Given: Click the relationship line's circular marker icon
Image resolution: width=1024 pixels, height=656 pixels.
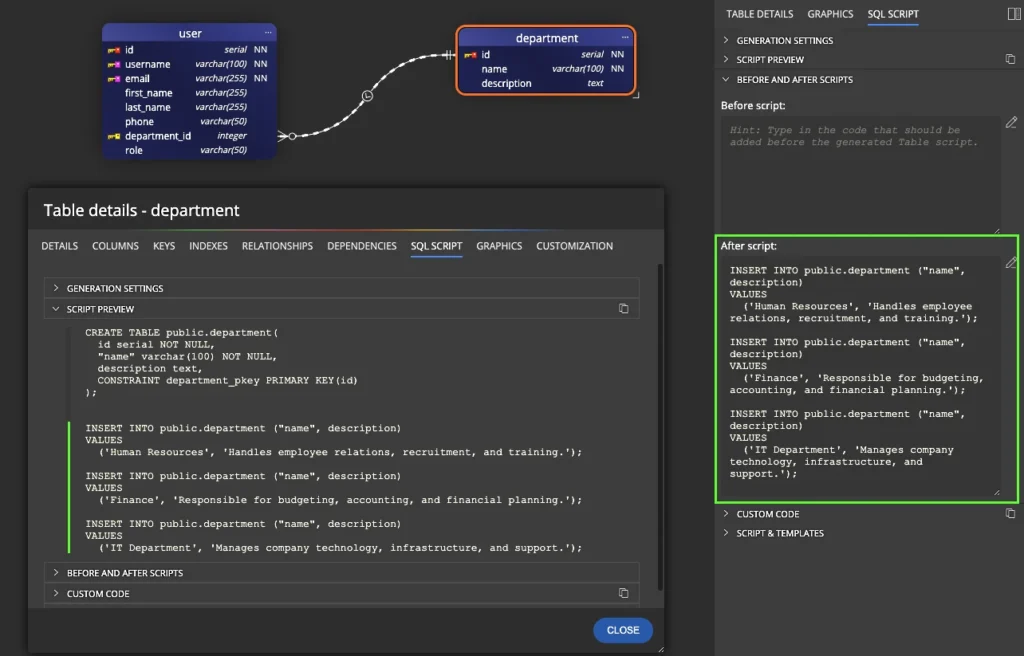Looking at the screenshot, I should (367, 95).
